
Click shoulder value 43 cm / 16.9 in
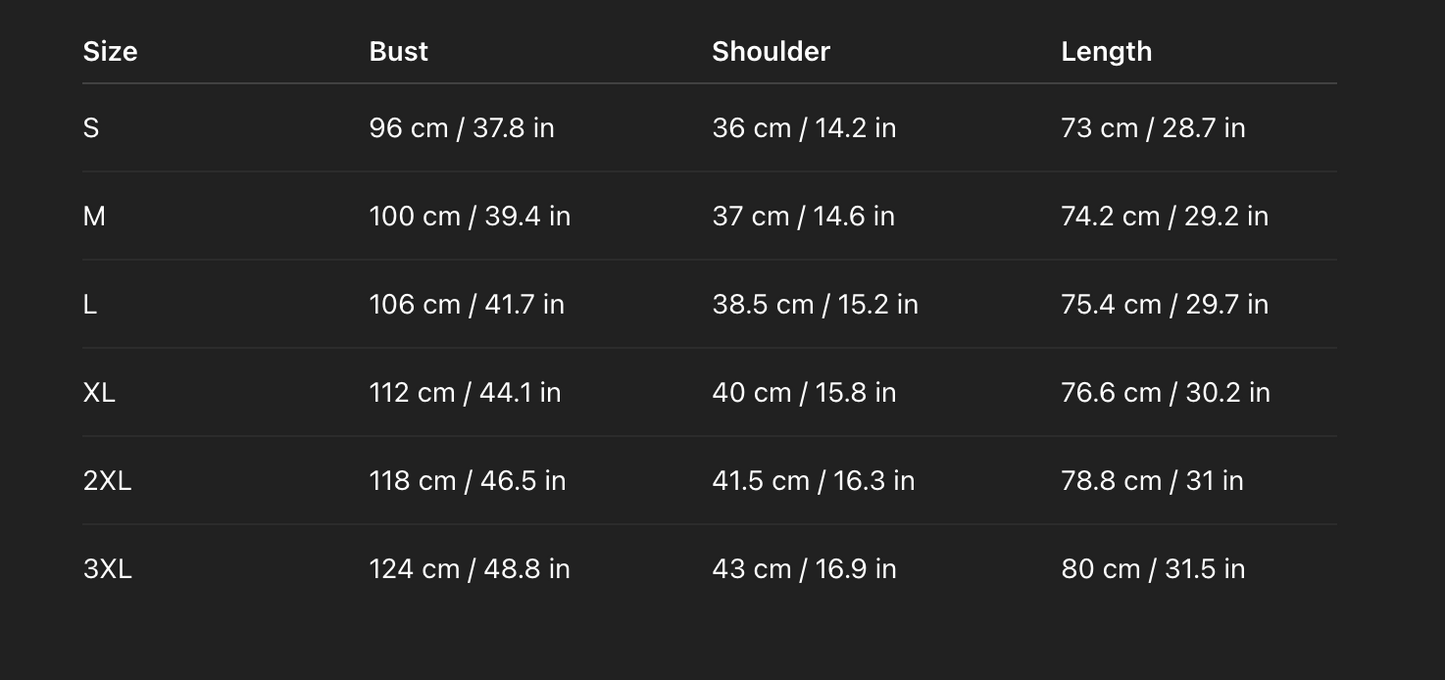tap(804, 569)
